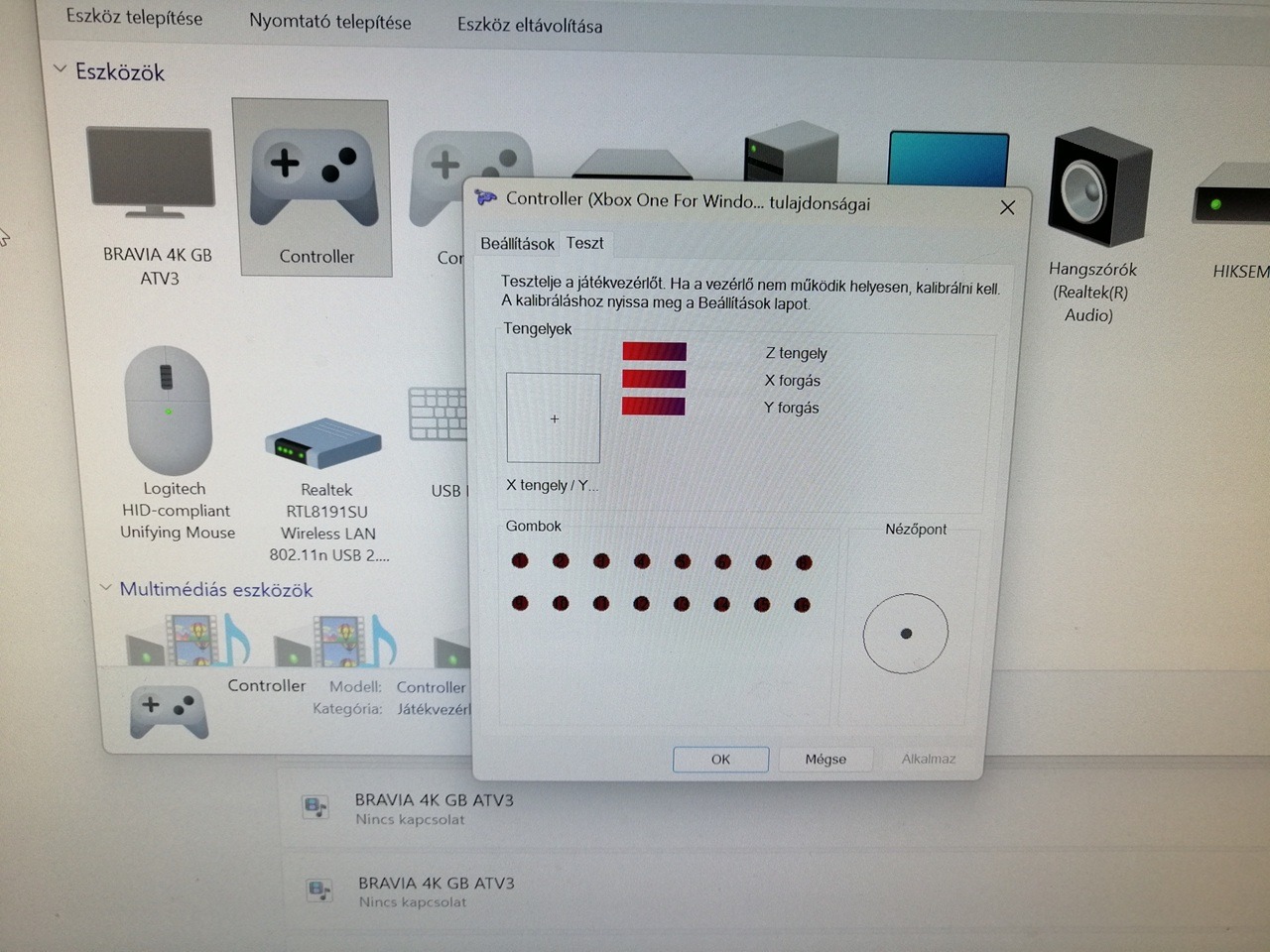
Task: Click the computer tower device icon
Action: tap(791, 151)
